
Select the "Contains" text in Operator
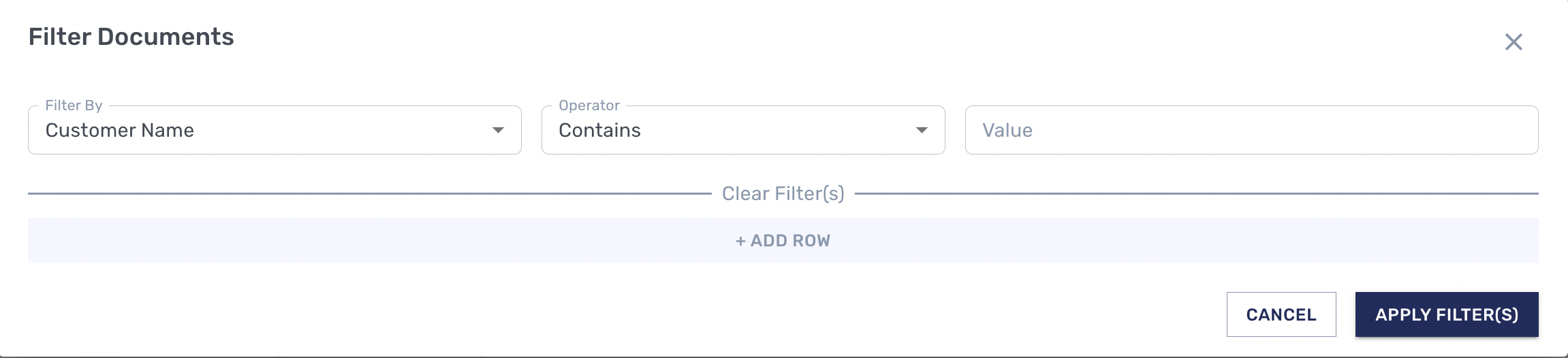pos(599,130)
